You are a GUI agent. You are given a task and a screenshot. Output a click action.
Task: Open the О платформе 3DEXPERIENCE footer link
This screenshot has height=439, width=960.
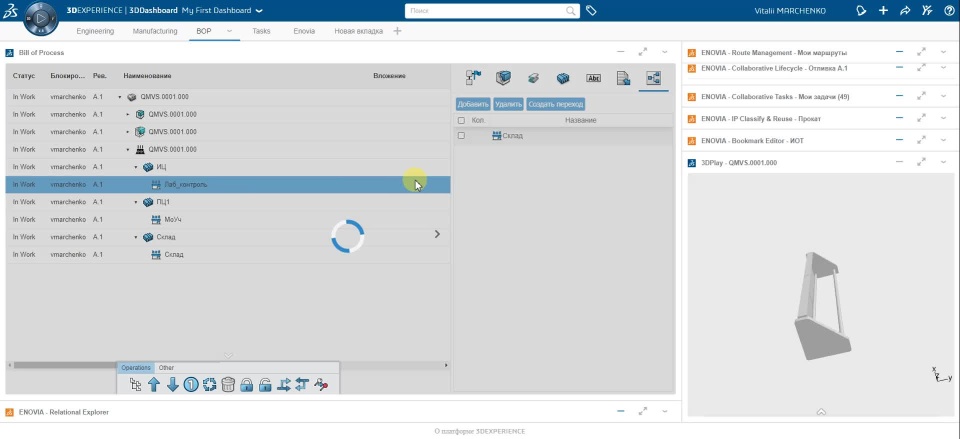(480, 431)
